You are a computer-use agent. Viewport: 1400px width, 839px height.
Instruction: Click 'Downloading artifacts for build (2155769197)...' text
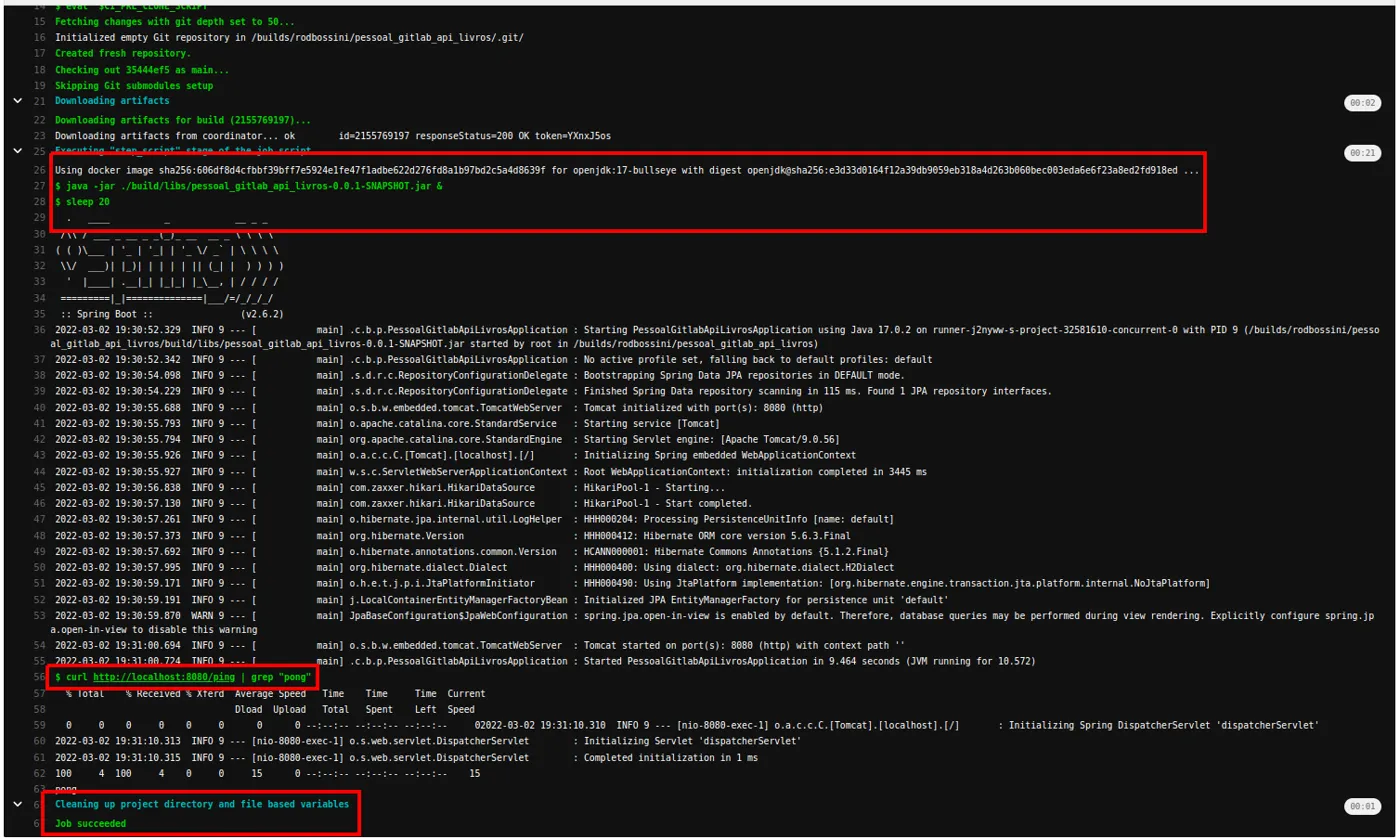tap(183, 119)
